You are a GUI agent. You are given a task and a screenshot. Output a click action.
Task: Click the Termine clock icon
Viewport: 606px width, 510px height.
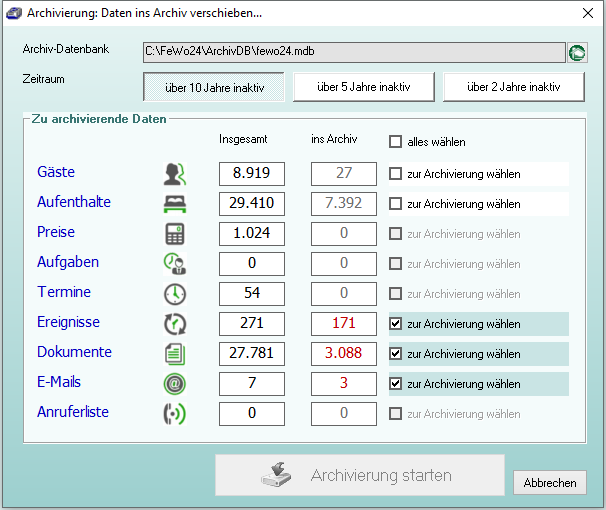click(x=175, y=294)
